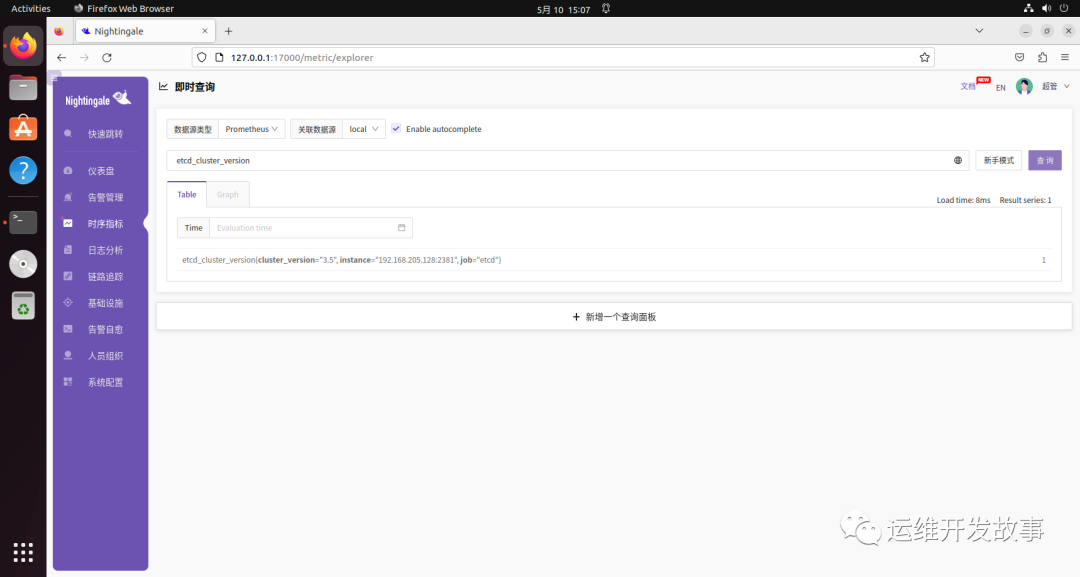The height and width of the screenshot is (577, 1080).
Task: Click the 查询 query button
Action: point(1045,160)
